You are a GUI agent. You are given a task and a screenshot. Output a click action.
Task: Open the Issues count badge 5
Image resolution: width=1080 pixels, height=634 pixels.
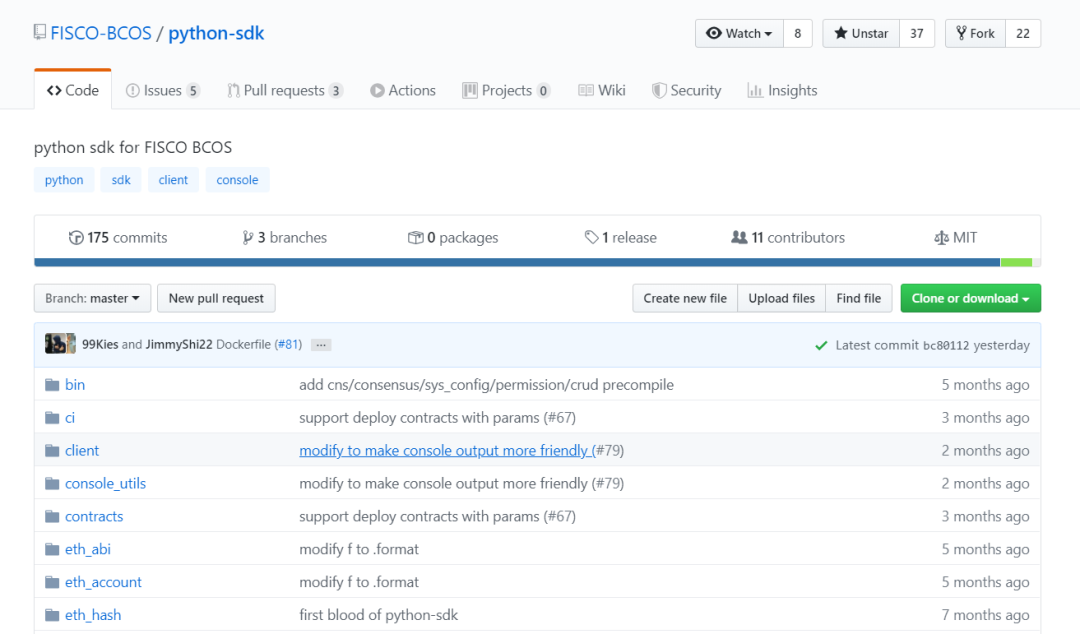[193, 91]
